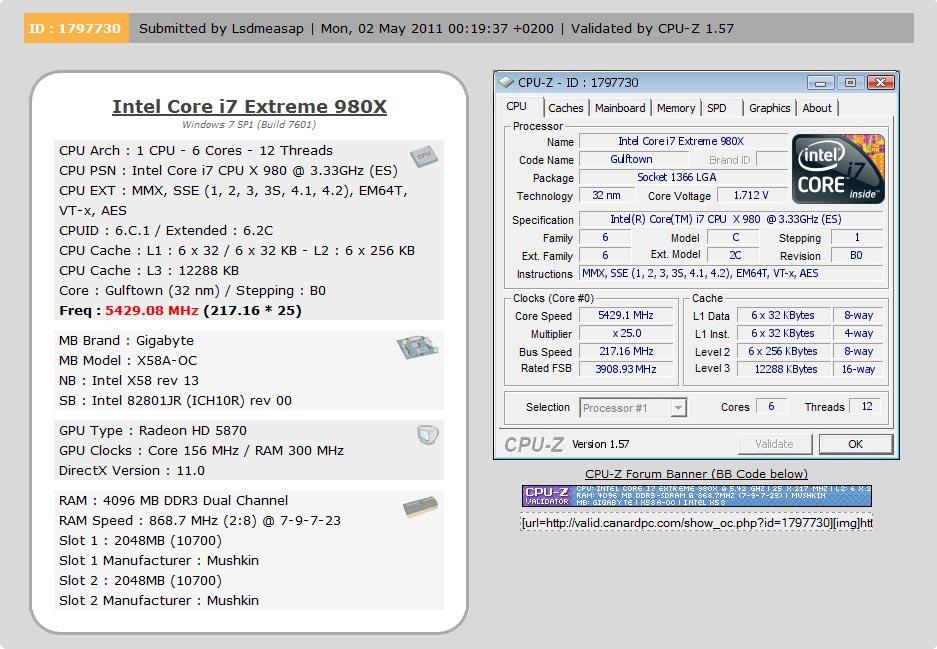Click the Technology value 32 nm

(x=607, y=195)
